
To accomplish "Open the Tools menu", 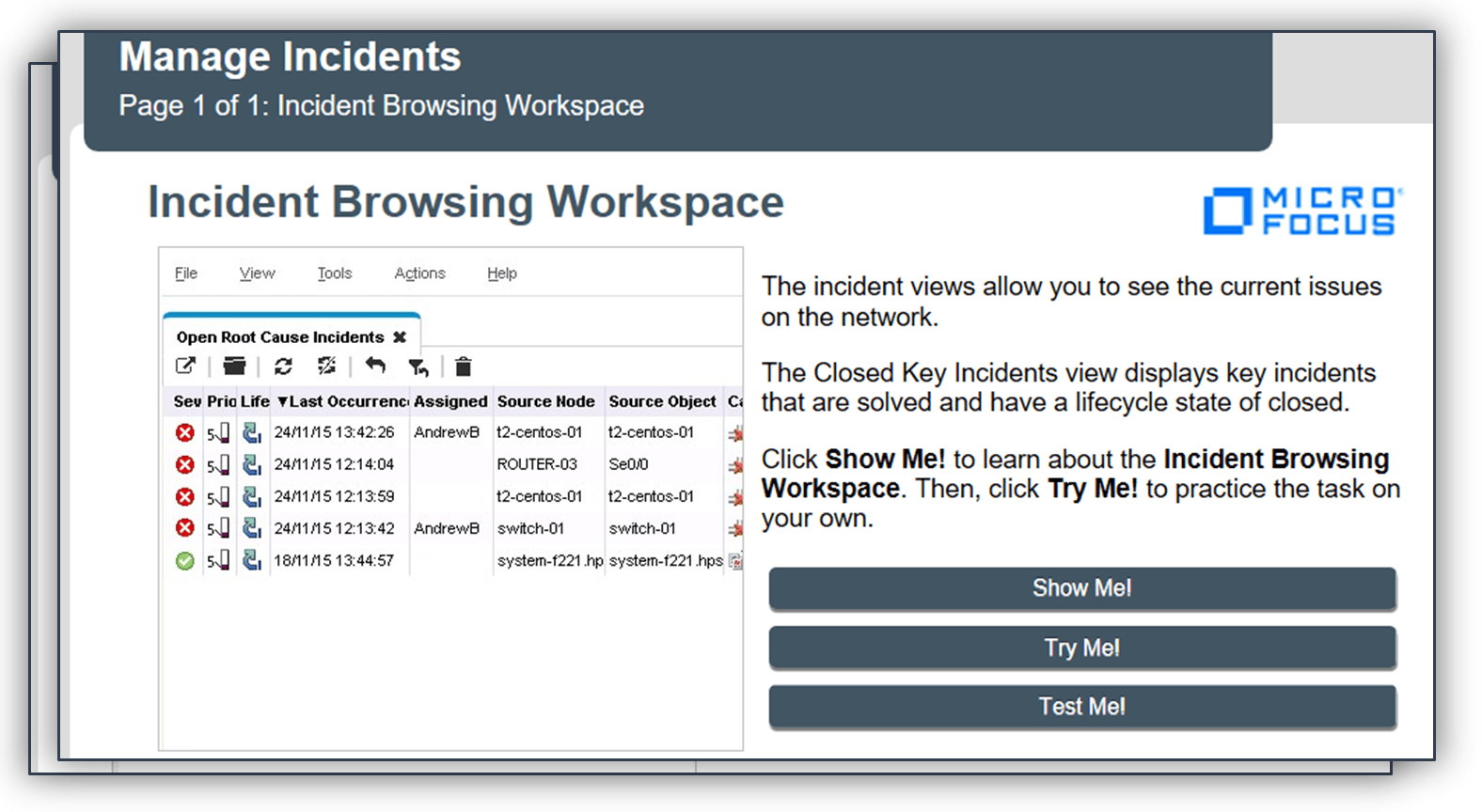I will pyautogui.click(x=334, y=273).
